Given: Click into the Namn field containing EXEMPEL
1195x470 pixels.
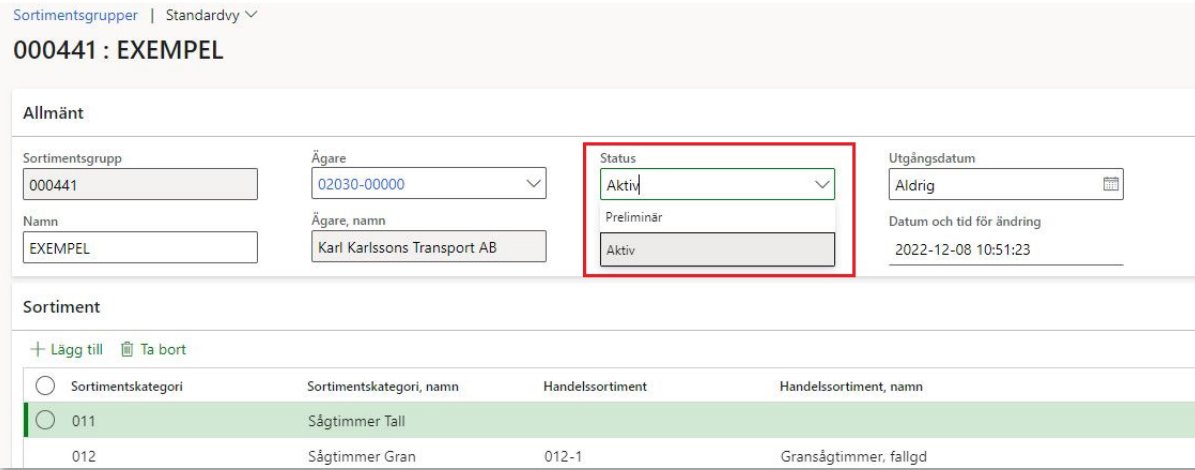Looking at the screenshot, I should coord(139,250).
